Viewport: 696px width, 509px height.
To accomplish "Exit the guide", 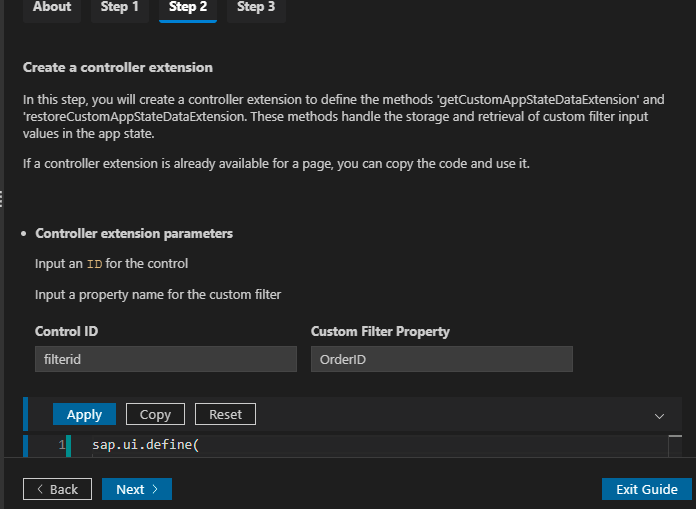I will click(647, 489).
